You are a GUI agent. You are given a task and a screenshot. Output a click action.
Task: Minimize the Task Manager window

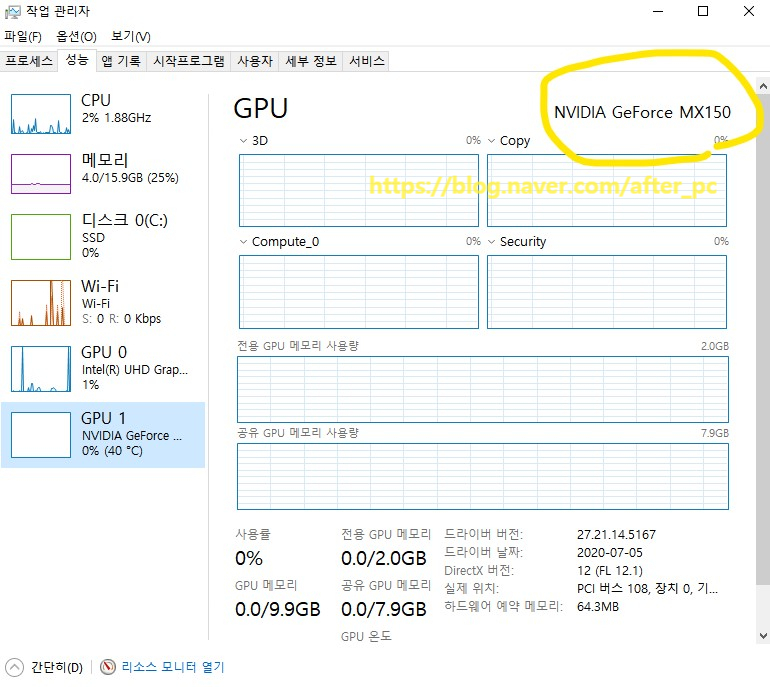tap(658, 12)
